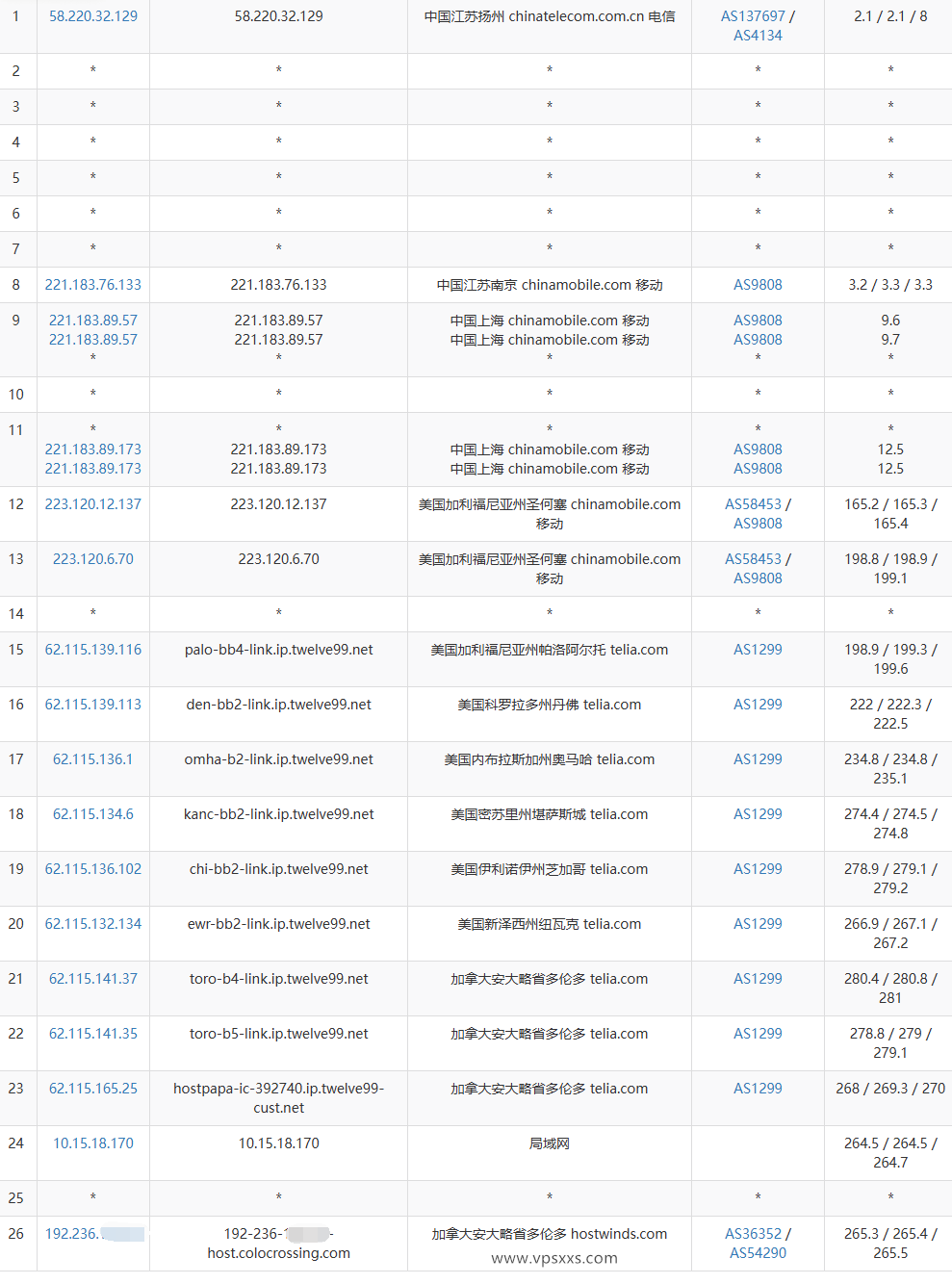The image size is (952, 1284).
Task: Select hostname ewr-bb2-link.ip.twelve99.net
Action: [x=279, y=924]
